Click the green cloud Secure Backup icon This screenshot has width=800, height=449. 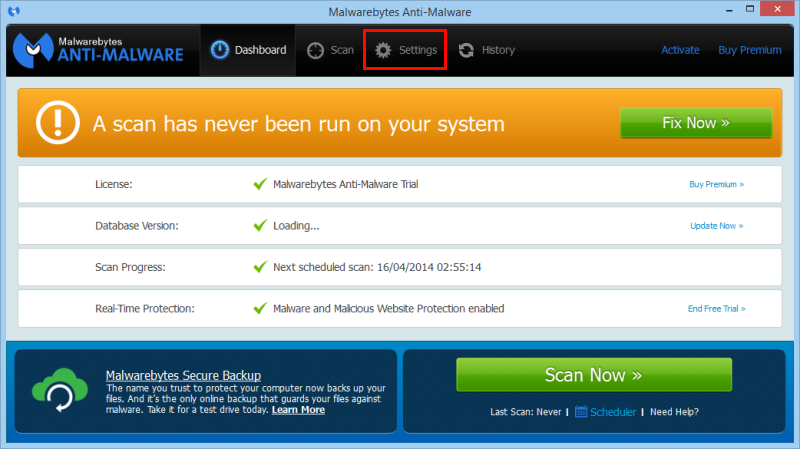(x=60, y=390)
